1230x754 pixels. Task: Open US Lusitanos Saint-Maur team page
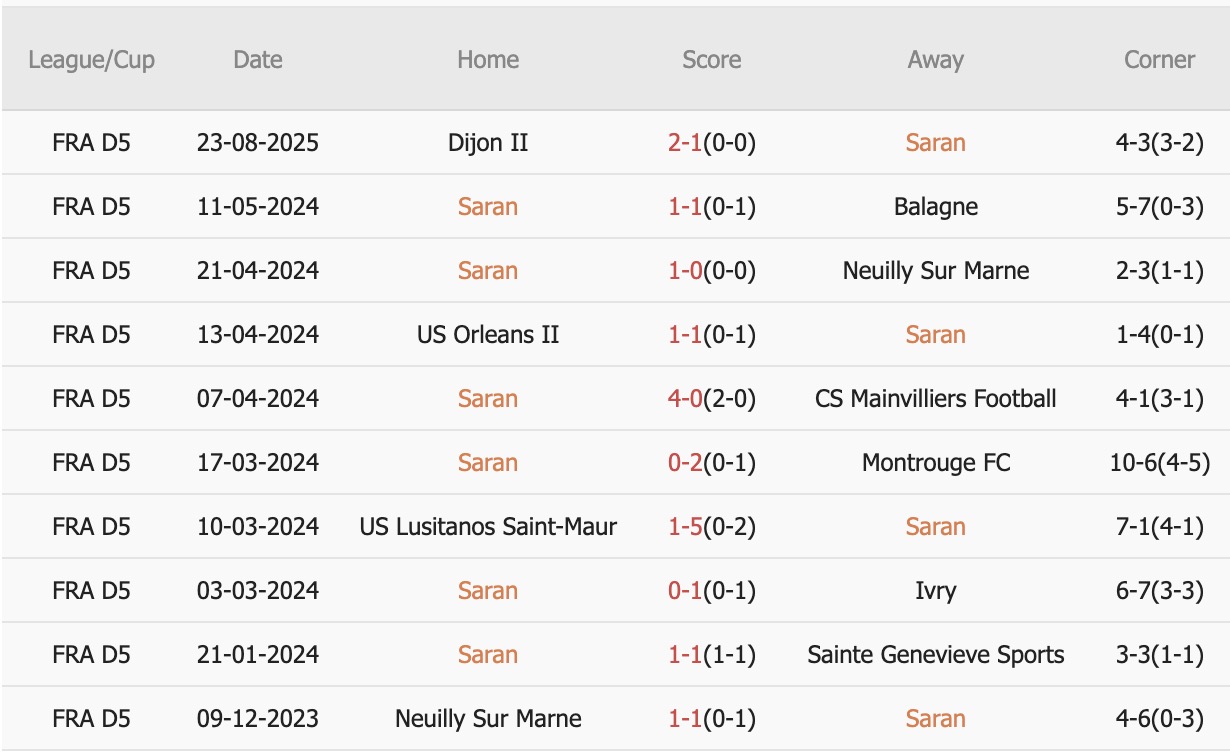point(488,527)
